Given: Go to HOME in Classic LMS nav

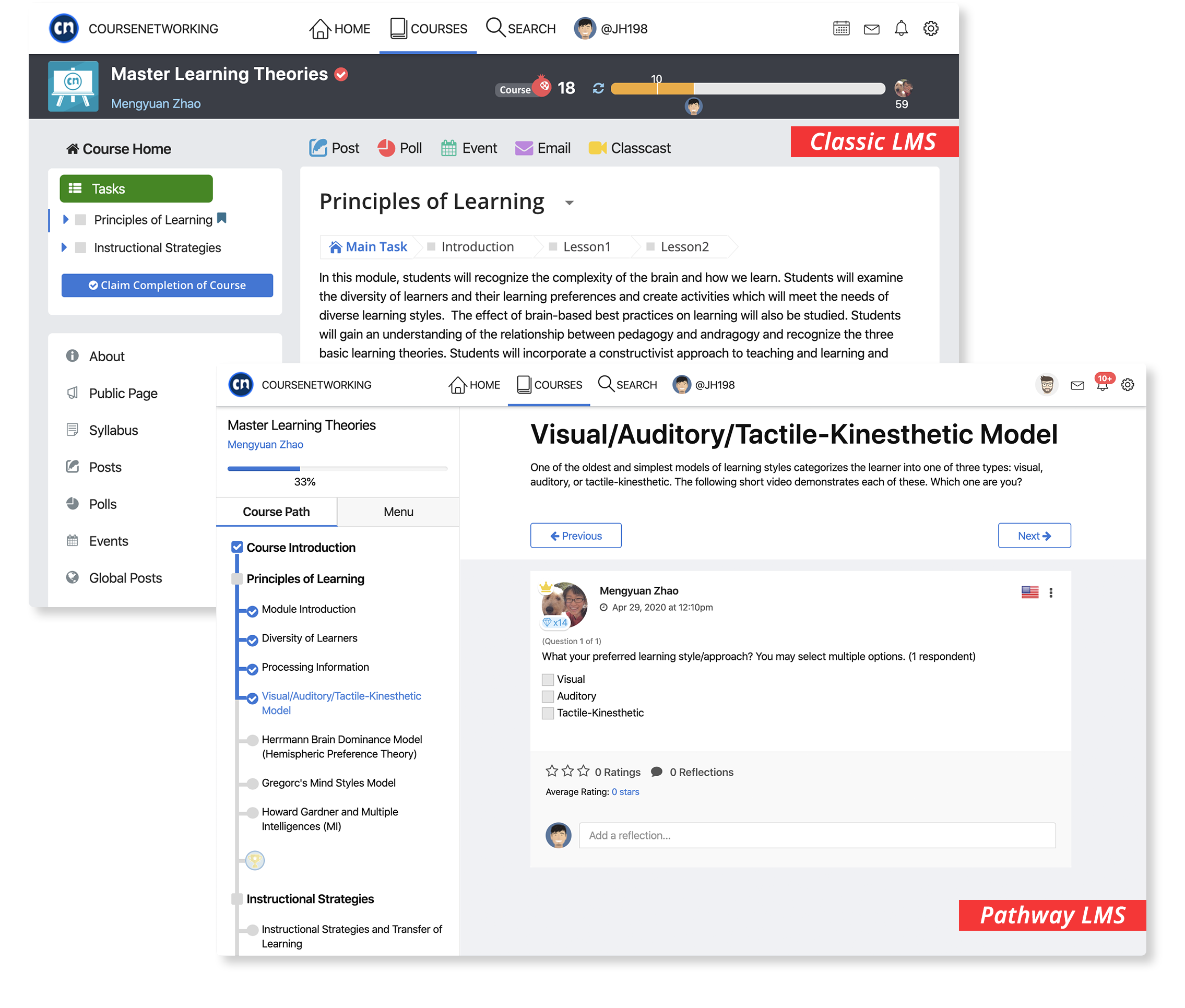Looking at the screenshot, I should point(339,28).
